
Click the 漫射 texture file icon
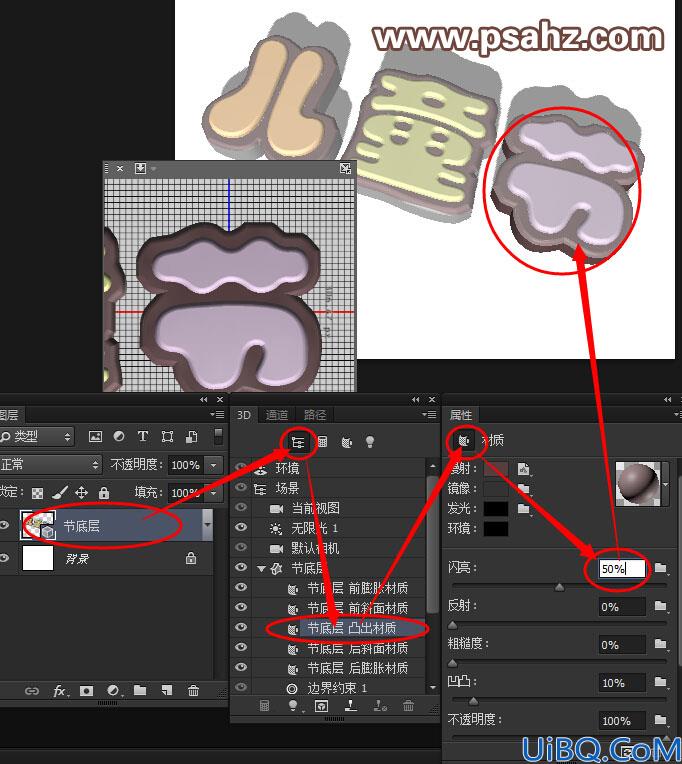coord(524,469)
